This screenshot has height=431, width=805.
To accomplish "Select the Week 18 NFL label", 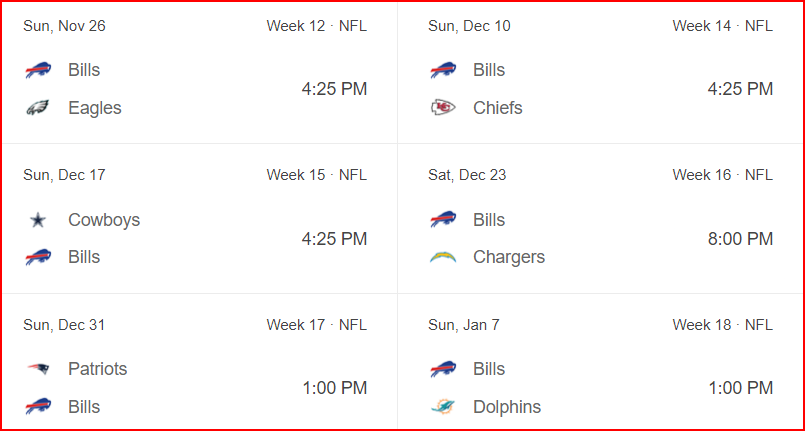I will [x=723, y=325].
